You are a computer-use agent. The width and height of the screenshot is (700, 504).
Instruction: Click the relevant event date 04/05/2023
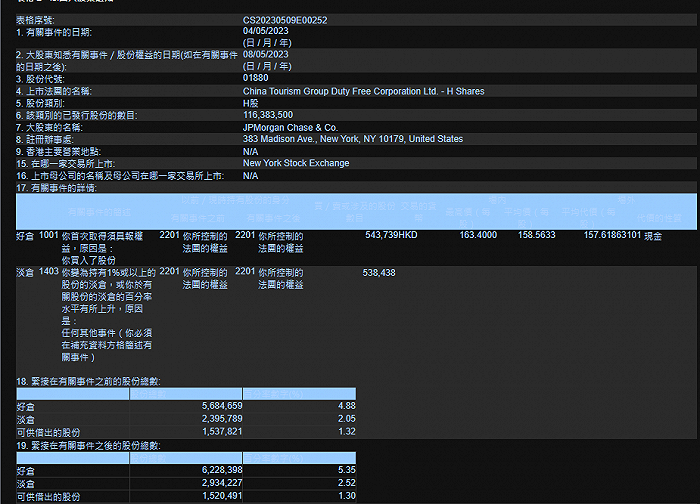266,31
